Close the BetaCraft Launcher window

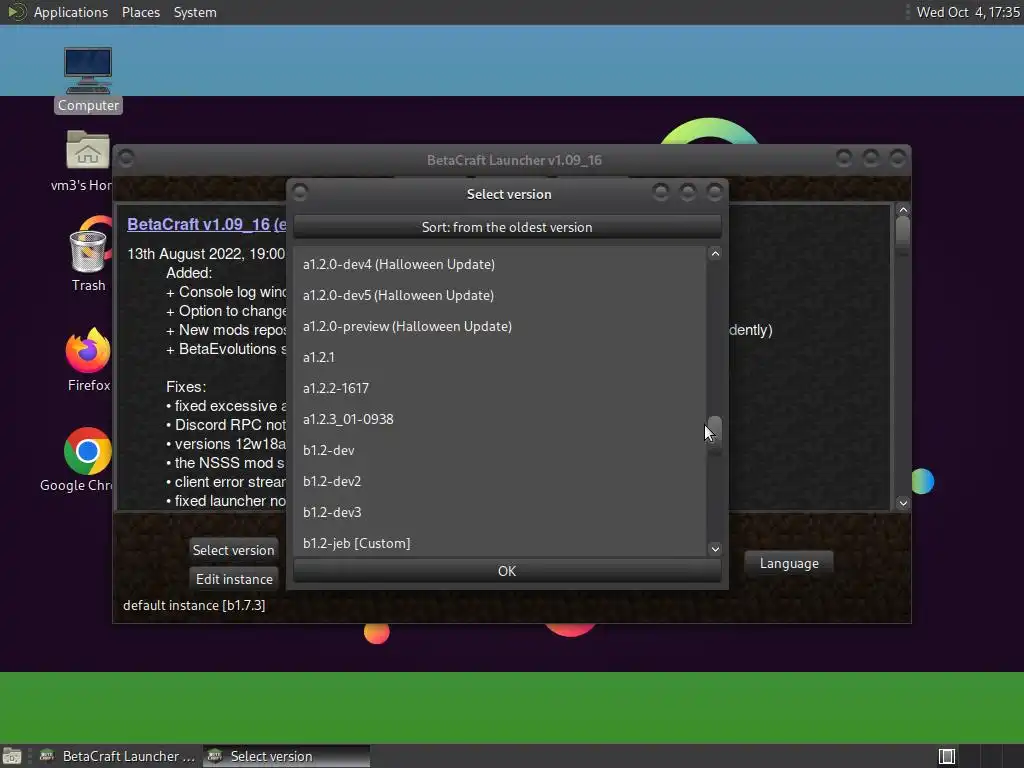[x=898, y=158]
